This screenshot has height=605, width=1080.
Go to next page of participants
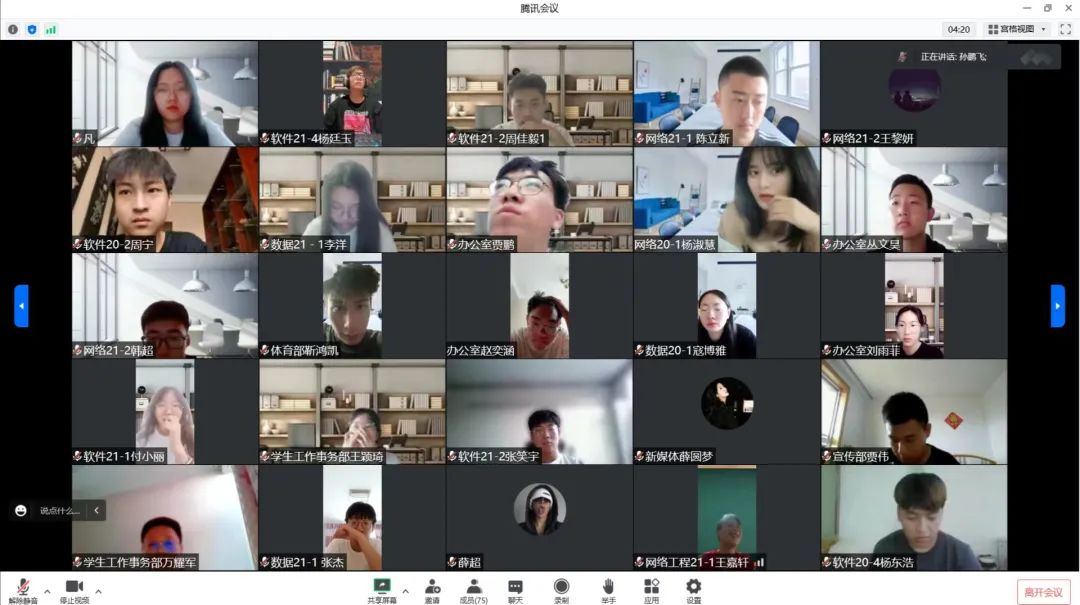point(1057,306)
